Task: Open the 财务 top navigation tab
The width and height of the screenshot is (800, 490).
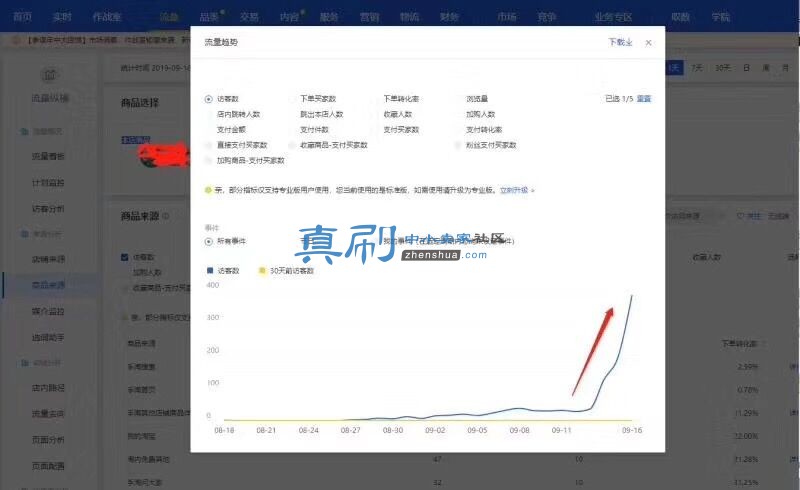Action: pyautogui.click(x=449, y=17)
